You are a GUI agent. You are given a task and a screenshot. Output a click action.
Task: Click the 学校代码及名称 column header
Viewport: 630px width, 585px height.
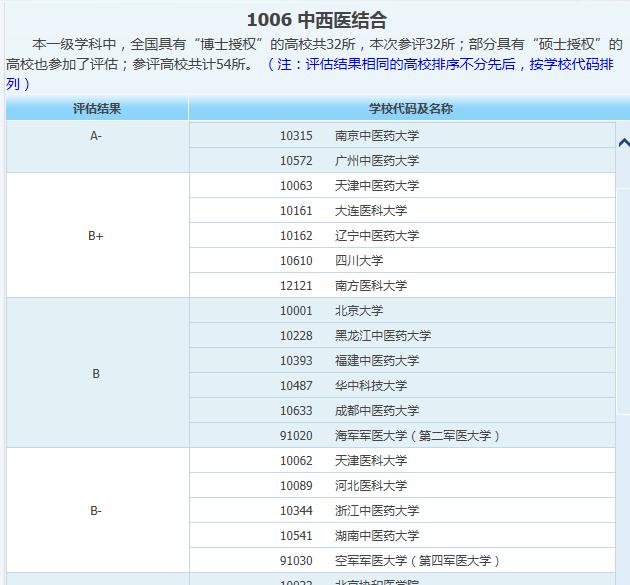[410, 108]
